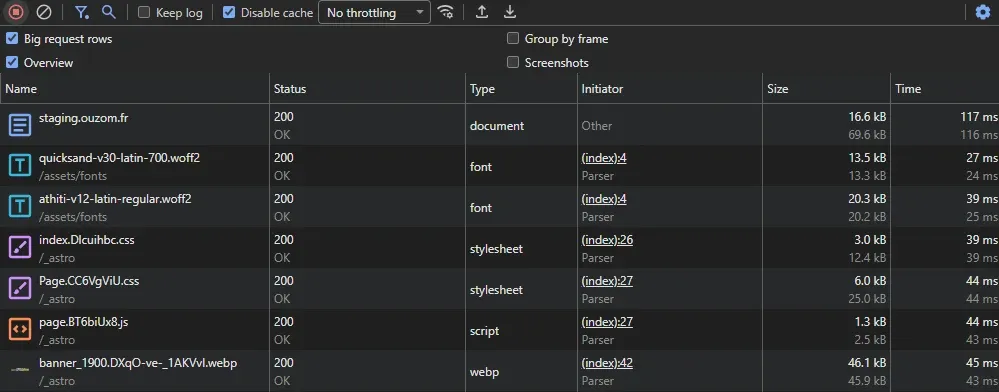Open (index):27 initiator link for Page.CC6VgViU.css
The image size is (999, 392).
point(607,281)
